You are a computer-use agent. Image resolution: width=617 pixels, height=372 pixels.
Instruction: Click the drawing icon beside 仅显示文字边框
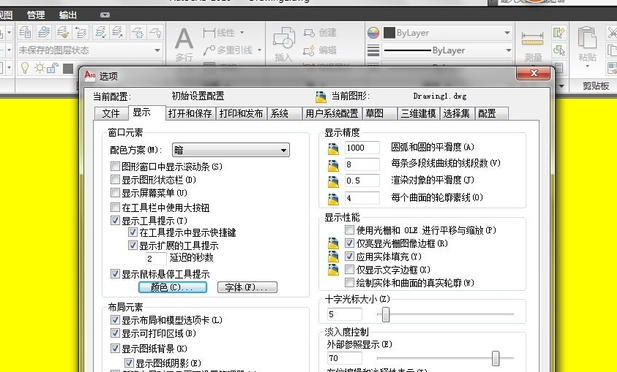[333, 270]
